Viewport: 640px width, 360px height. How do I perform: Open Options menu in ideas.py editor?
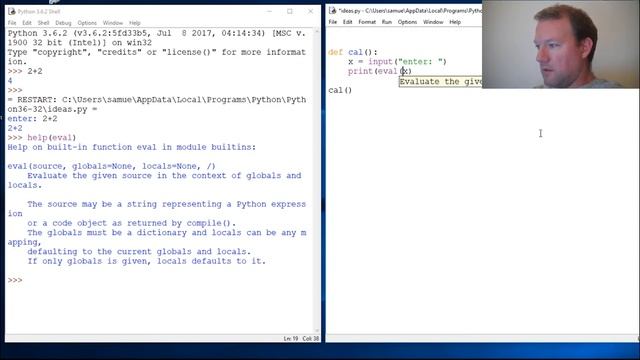pyautogui.click(x=407, y=22)
